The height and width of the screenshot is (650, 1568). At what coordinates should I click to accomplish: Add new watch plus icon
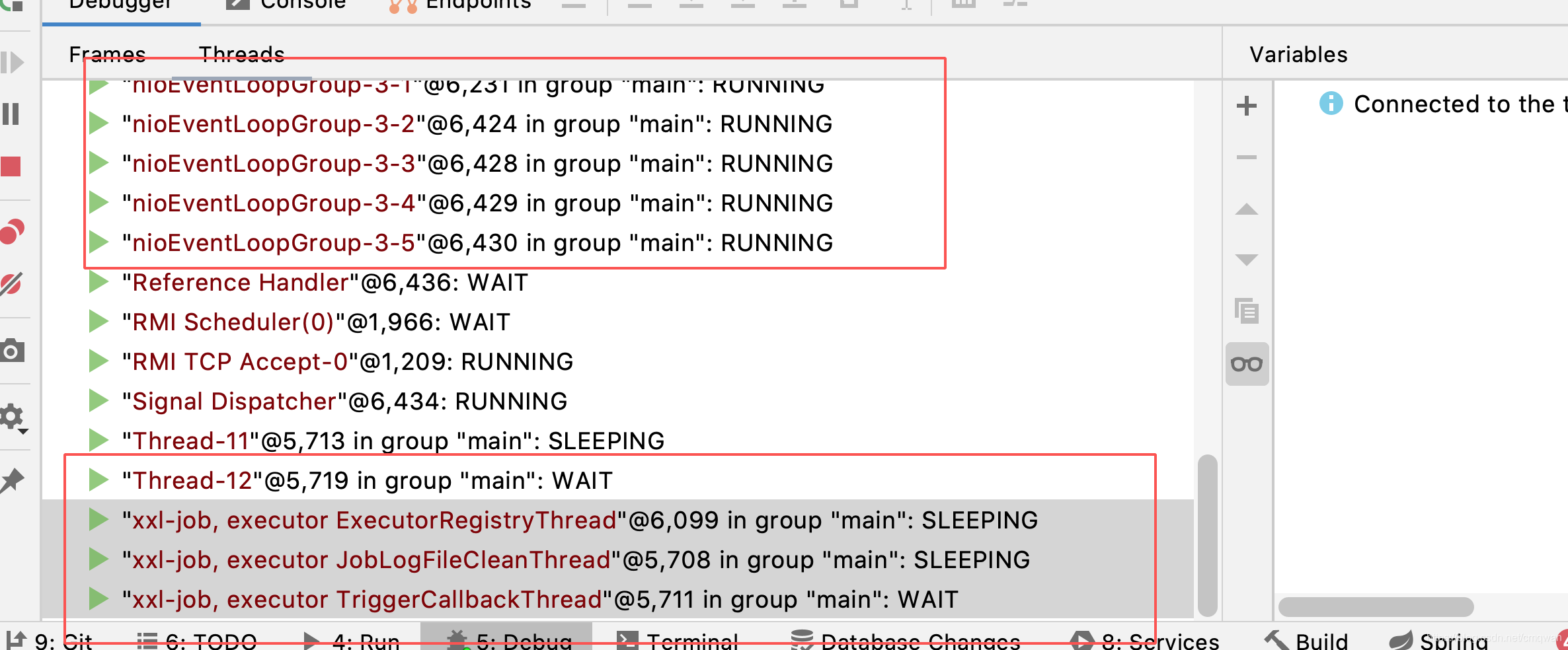coord(1247,106)
